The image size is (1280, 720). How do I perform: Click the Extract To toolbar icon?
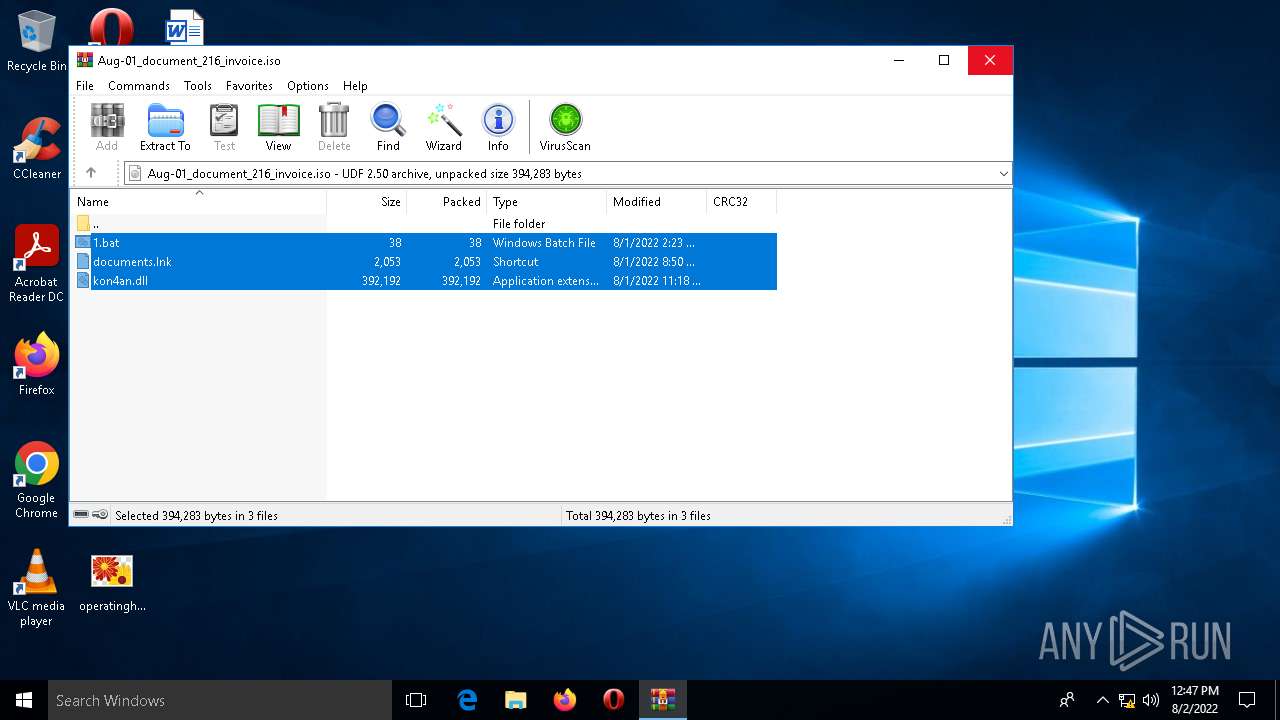tap(165, 127)
